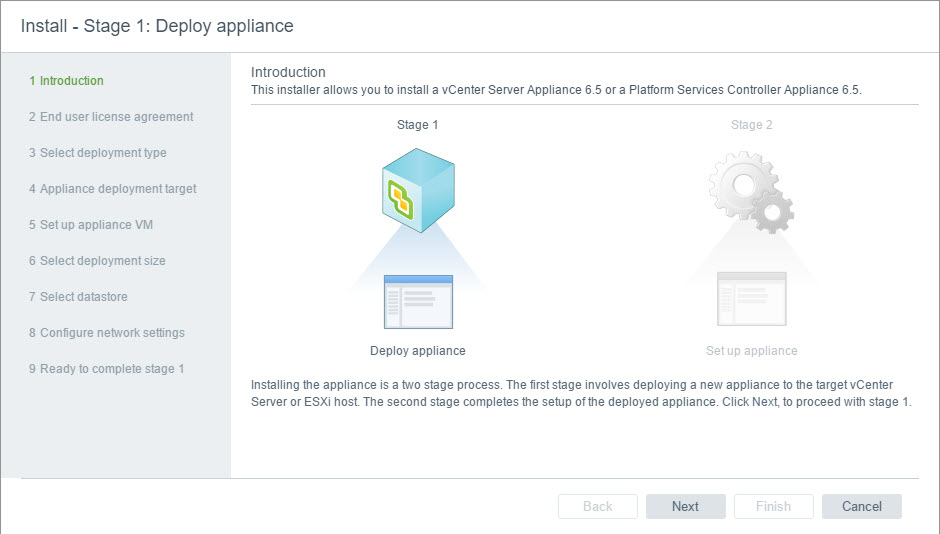Click the Set up appliance caption
The height and width of the screenshot is (534, 940).
click(x=751, y=351)
